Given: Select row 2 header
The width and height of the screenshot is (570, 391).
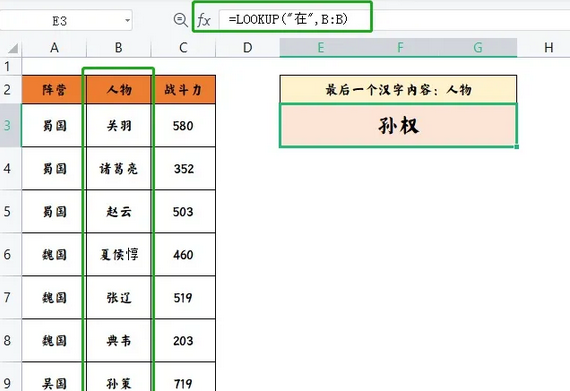Looking at the screenshot, I should tap(11, 89).
